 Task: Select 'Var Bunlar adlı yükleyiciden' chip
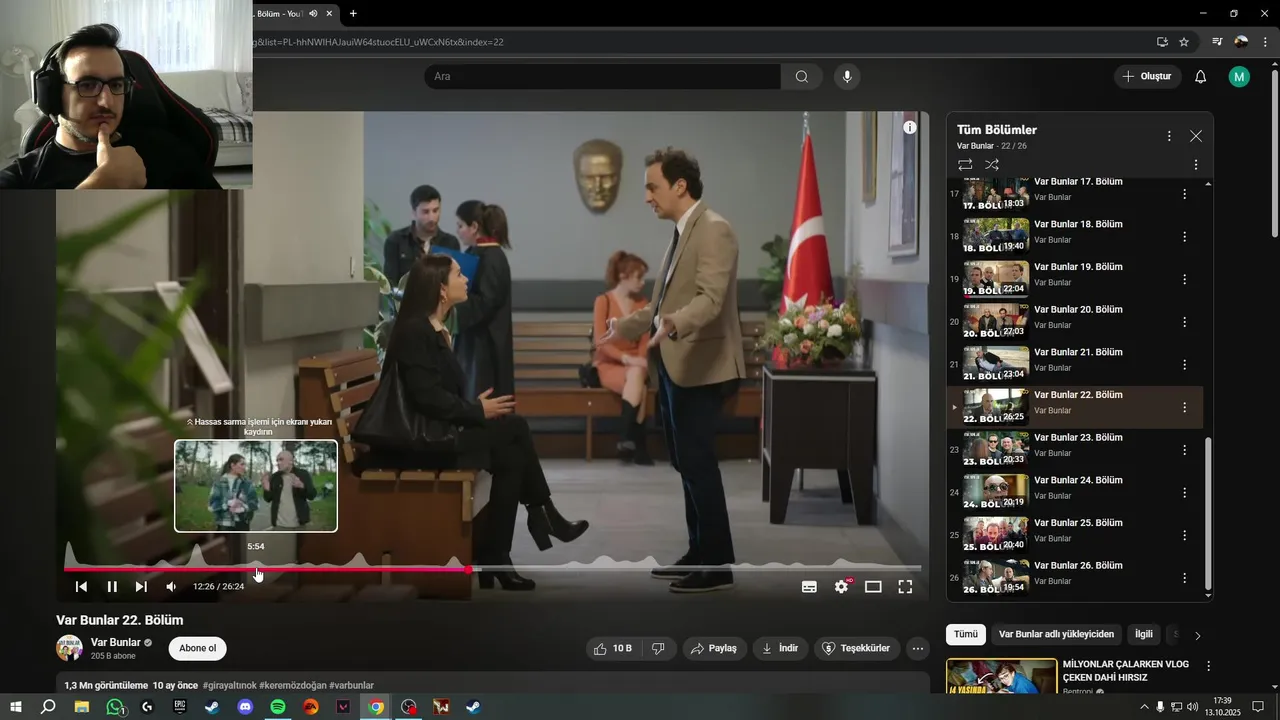[x=1056, y=634]
